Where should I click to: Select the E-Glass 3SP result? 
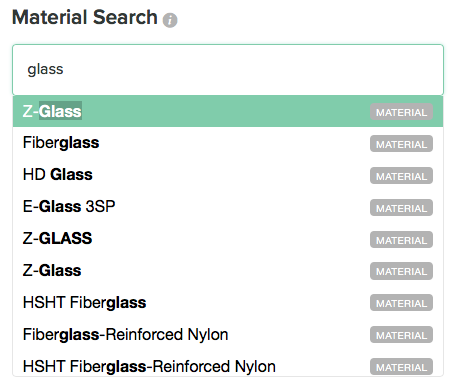point(228,207)
